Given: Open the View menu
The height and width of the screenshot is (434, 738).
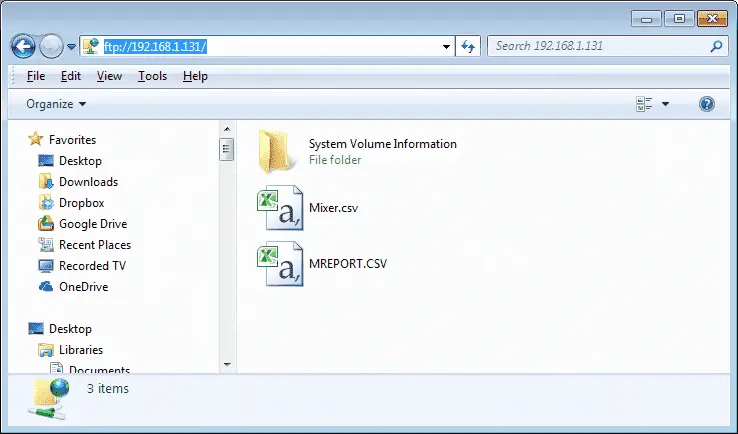Looking at the screenshot, I should tap(109, 76).
